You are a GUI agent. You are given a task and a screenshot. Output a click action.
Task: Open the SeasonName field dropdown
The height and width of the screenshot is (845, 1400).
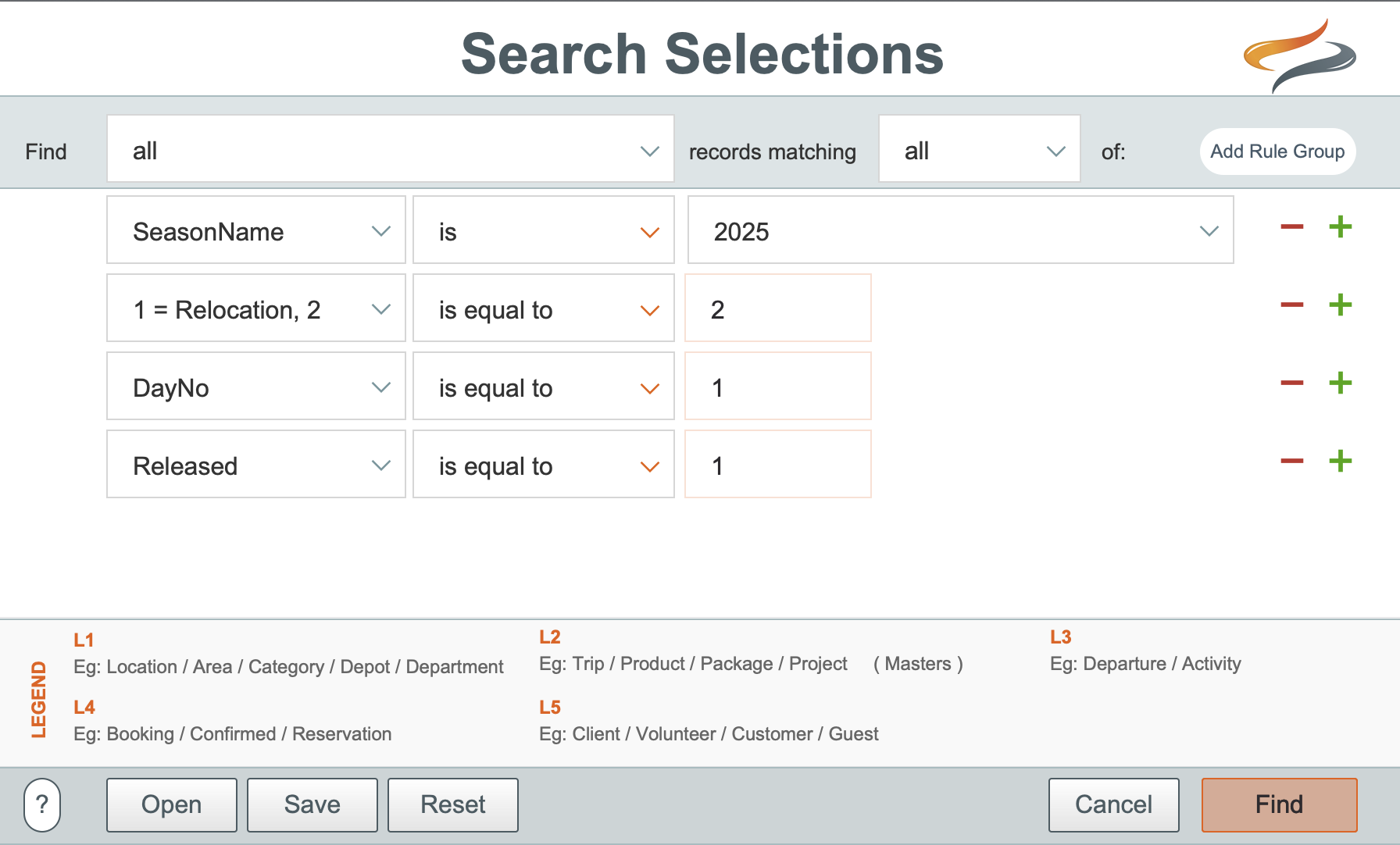pyautogui.click(x=256, y=230)
